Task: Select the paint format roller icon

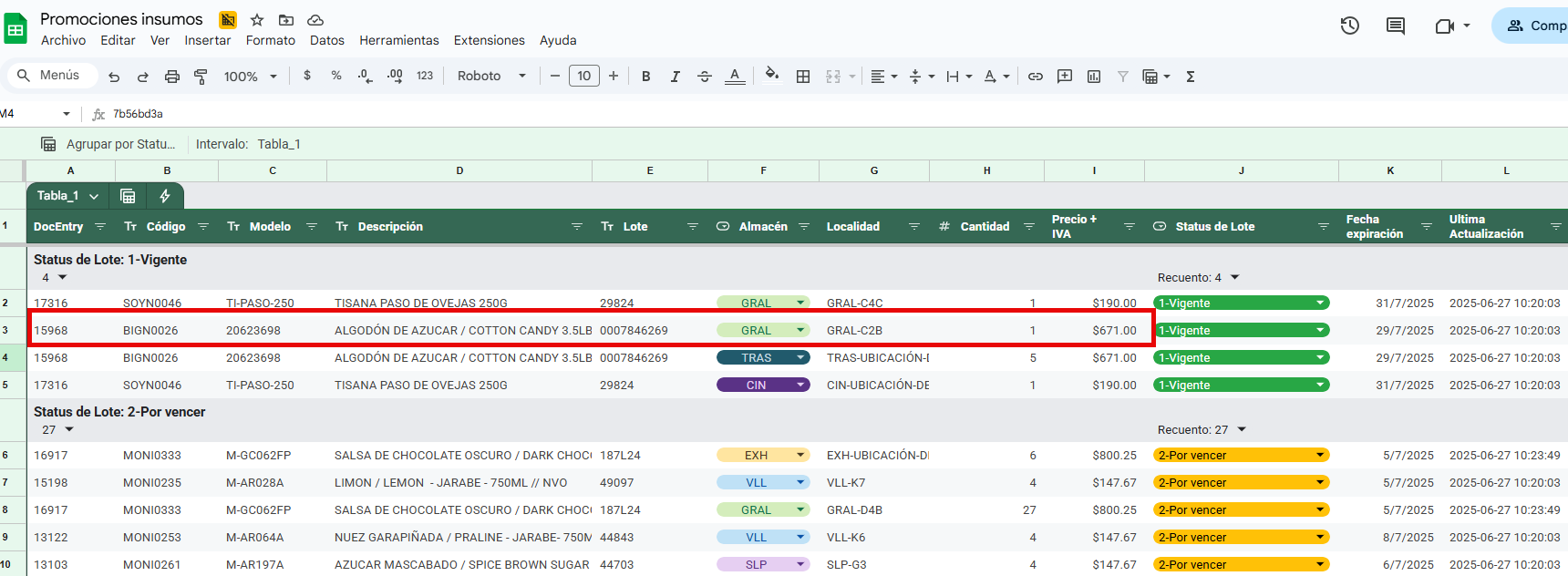Action: [x=201, y=77]
